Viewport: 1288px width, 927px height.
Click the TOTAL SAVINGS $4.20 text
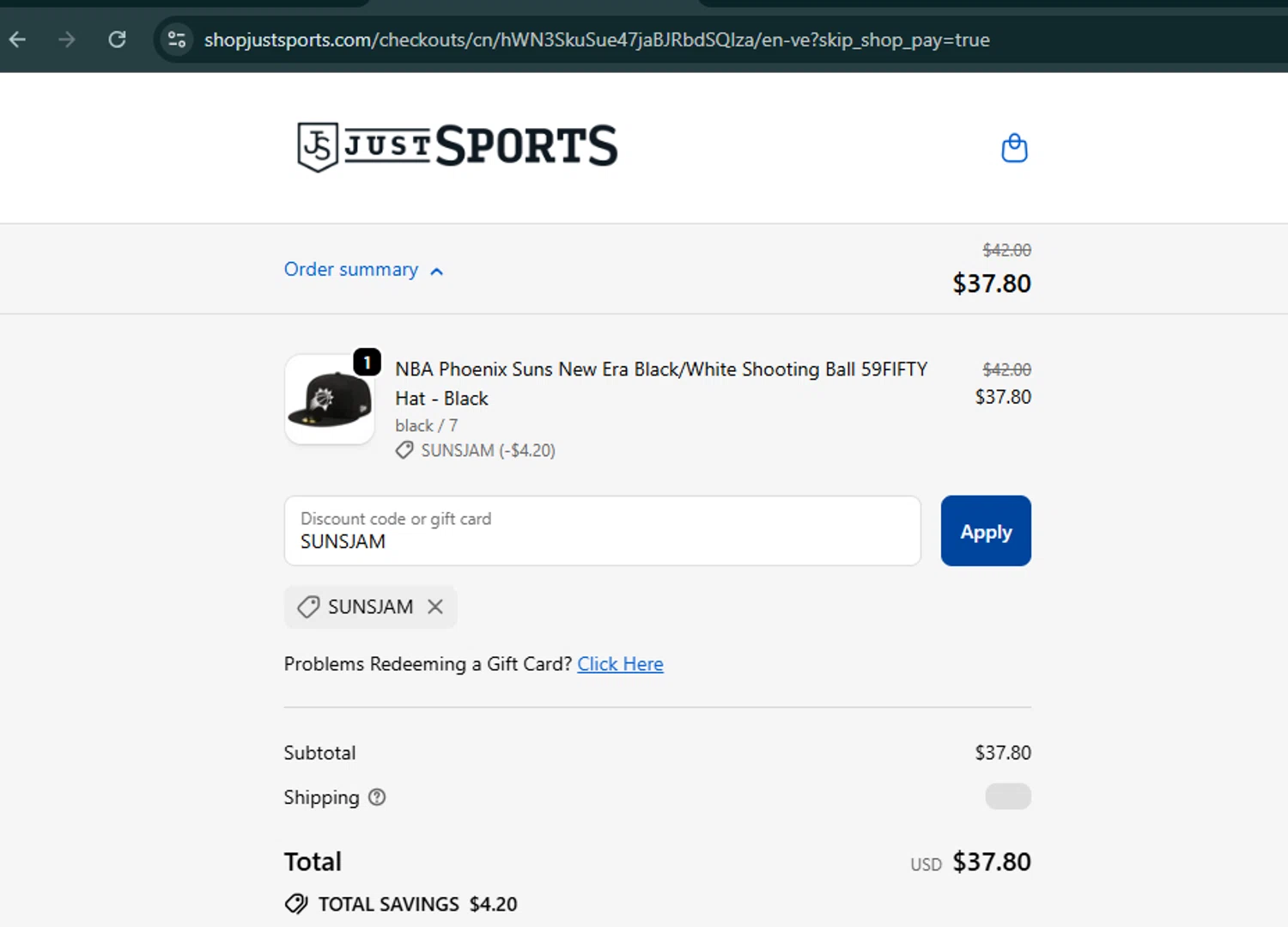pos(417,904)
